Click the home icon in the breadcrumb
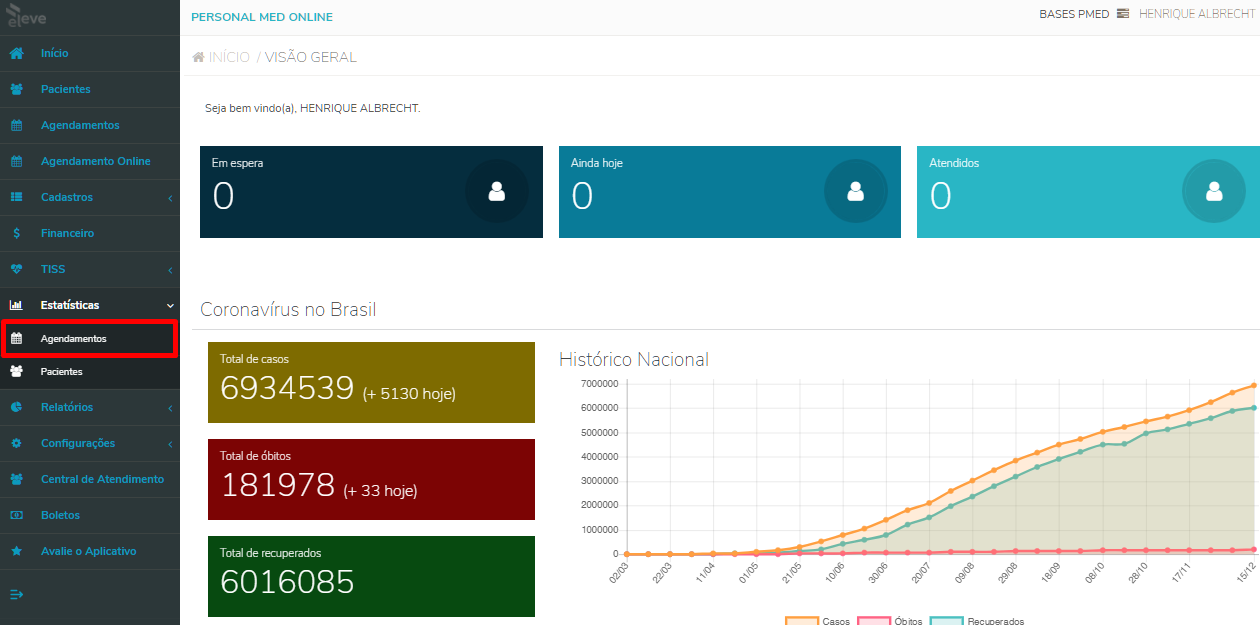1260x625 pixels. [199, 57]
